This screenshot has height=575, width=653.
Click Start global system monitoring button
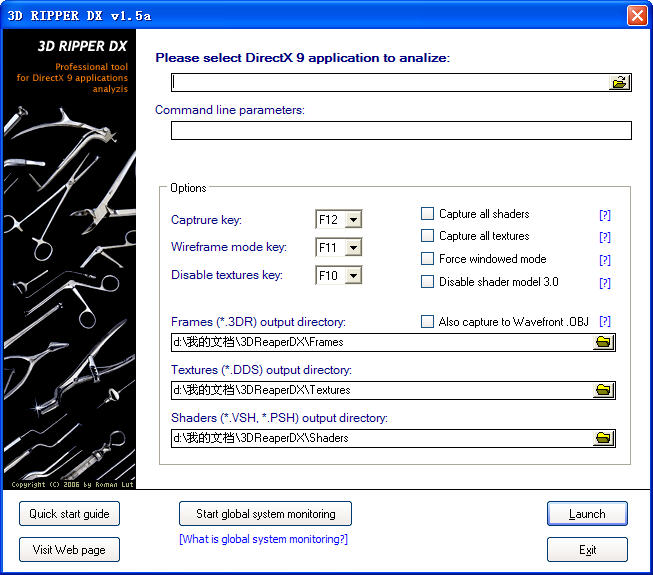(x=265, y=514)
